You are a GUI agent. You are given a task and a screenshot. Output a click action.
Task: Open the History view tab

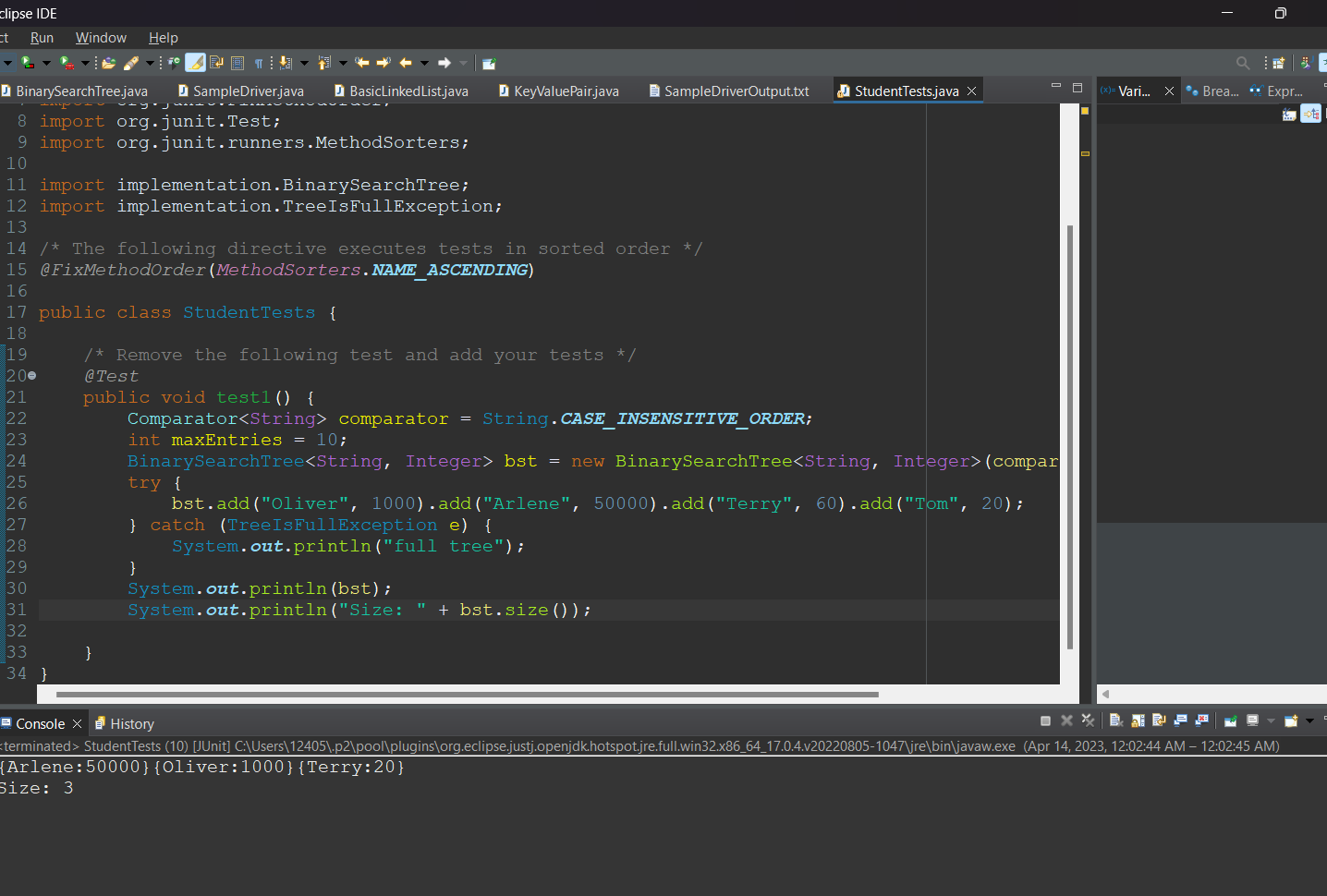(131, 724)
